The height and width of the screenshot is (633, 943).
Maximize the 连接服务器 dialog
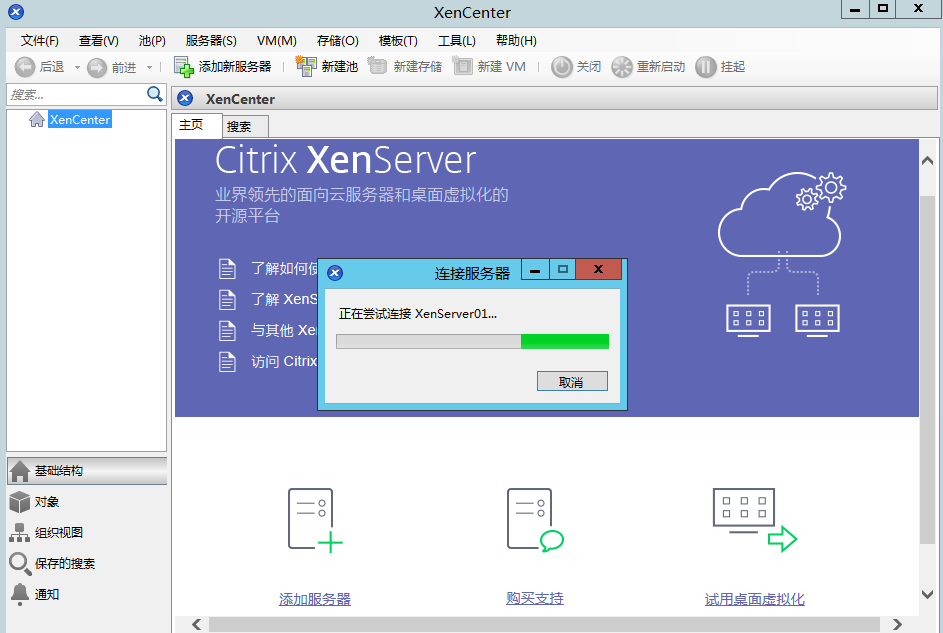(562, 269)
